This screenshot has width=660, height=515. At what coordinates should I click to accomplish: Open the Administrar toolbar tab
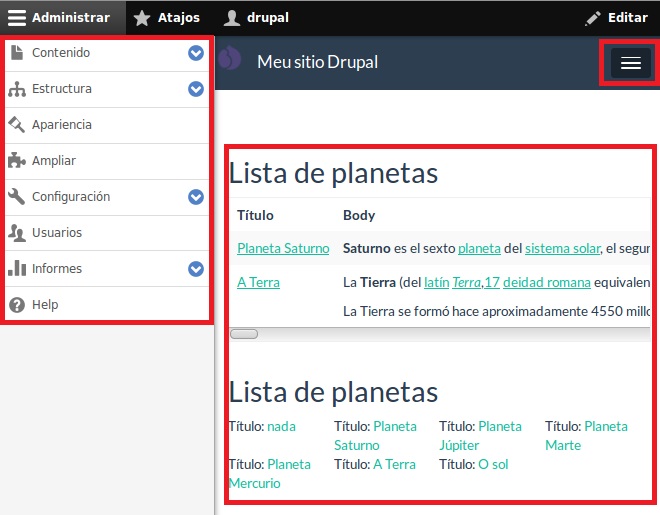[63, 18]
